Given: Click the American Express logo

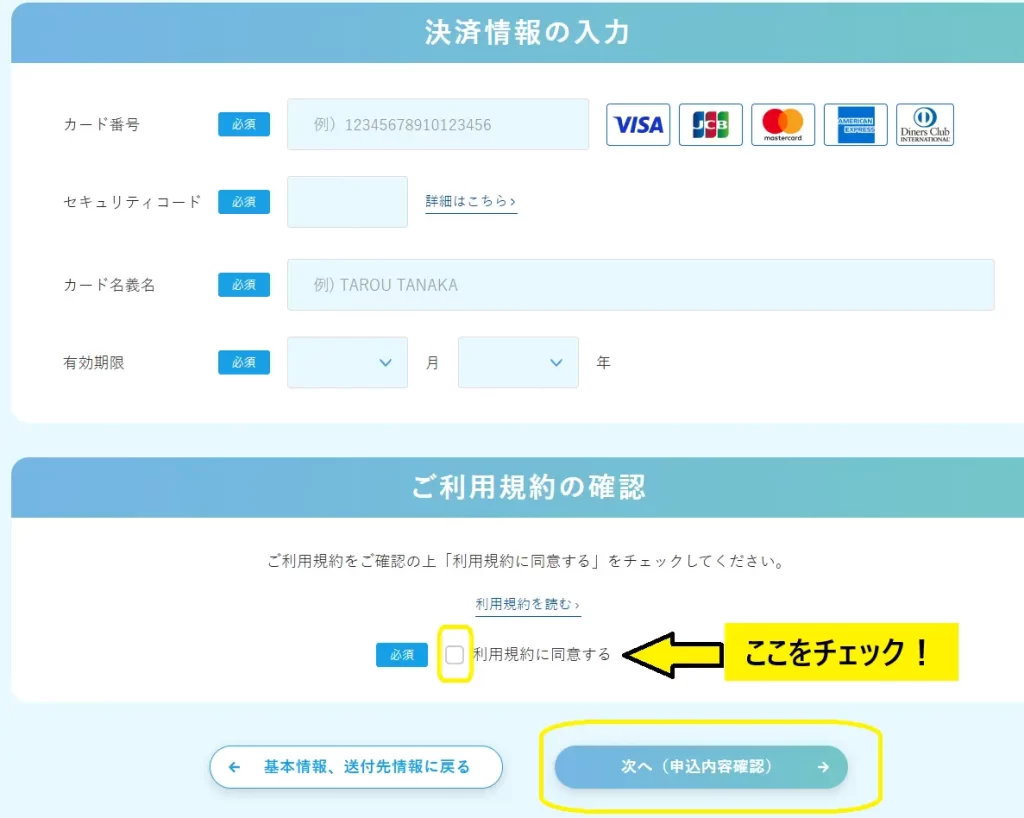Looking at the screenshot, I should point(855,124).
